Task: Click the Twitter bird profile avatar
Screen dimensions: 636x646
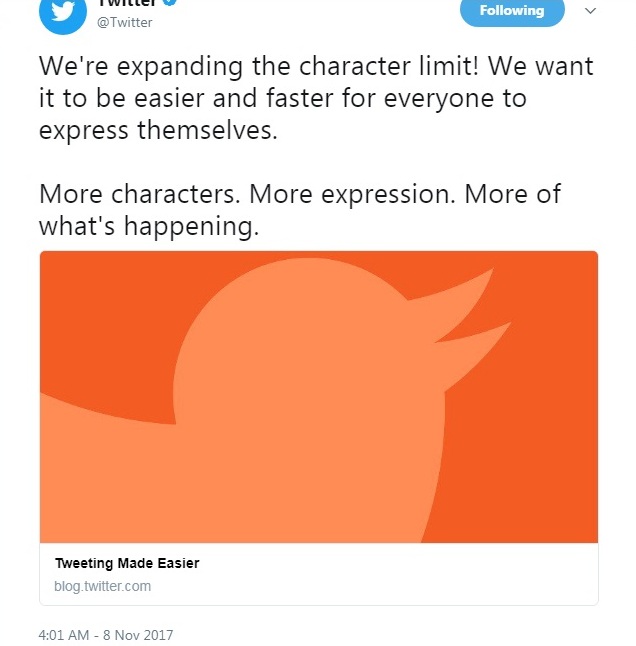Action: pyautogui.click(x=62, y=12)
